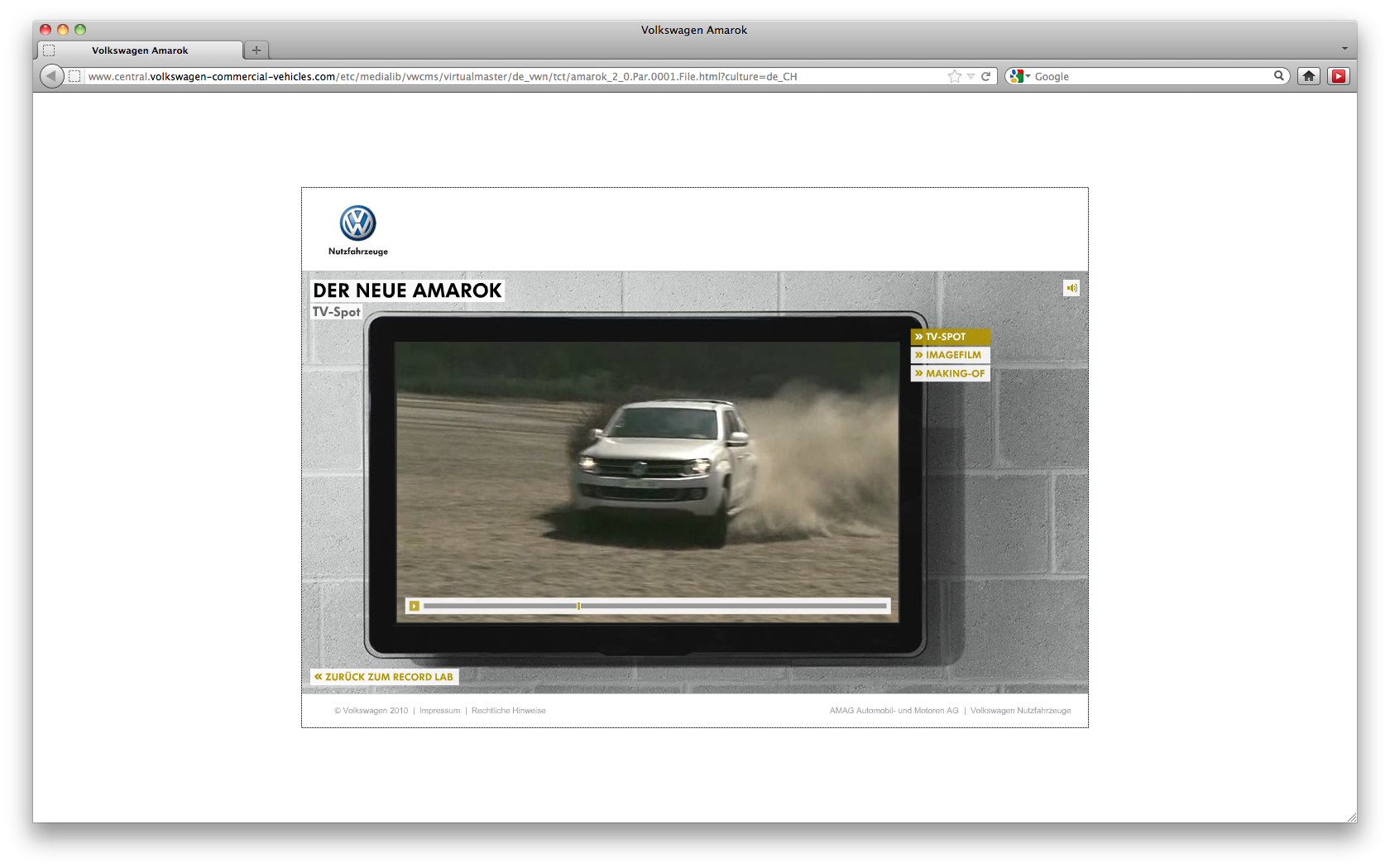
Task: Click the site identity icon in the address bar
Action: tap(74, 76)
